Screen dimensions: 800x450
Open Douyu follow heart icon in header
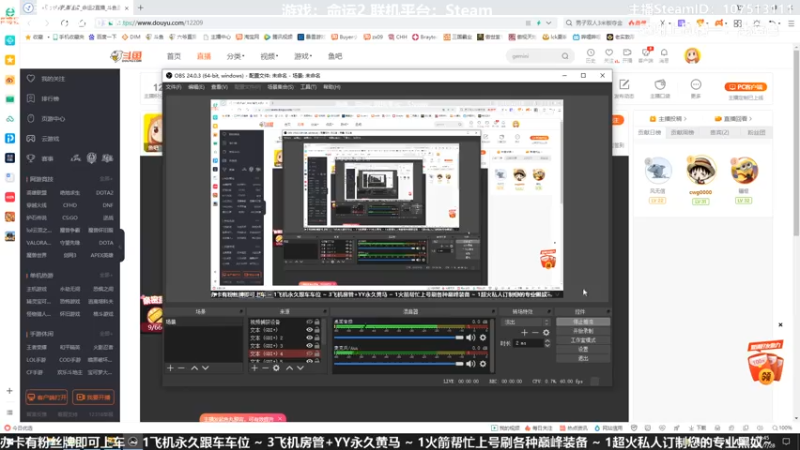click(x=609, y=55)
